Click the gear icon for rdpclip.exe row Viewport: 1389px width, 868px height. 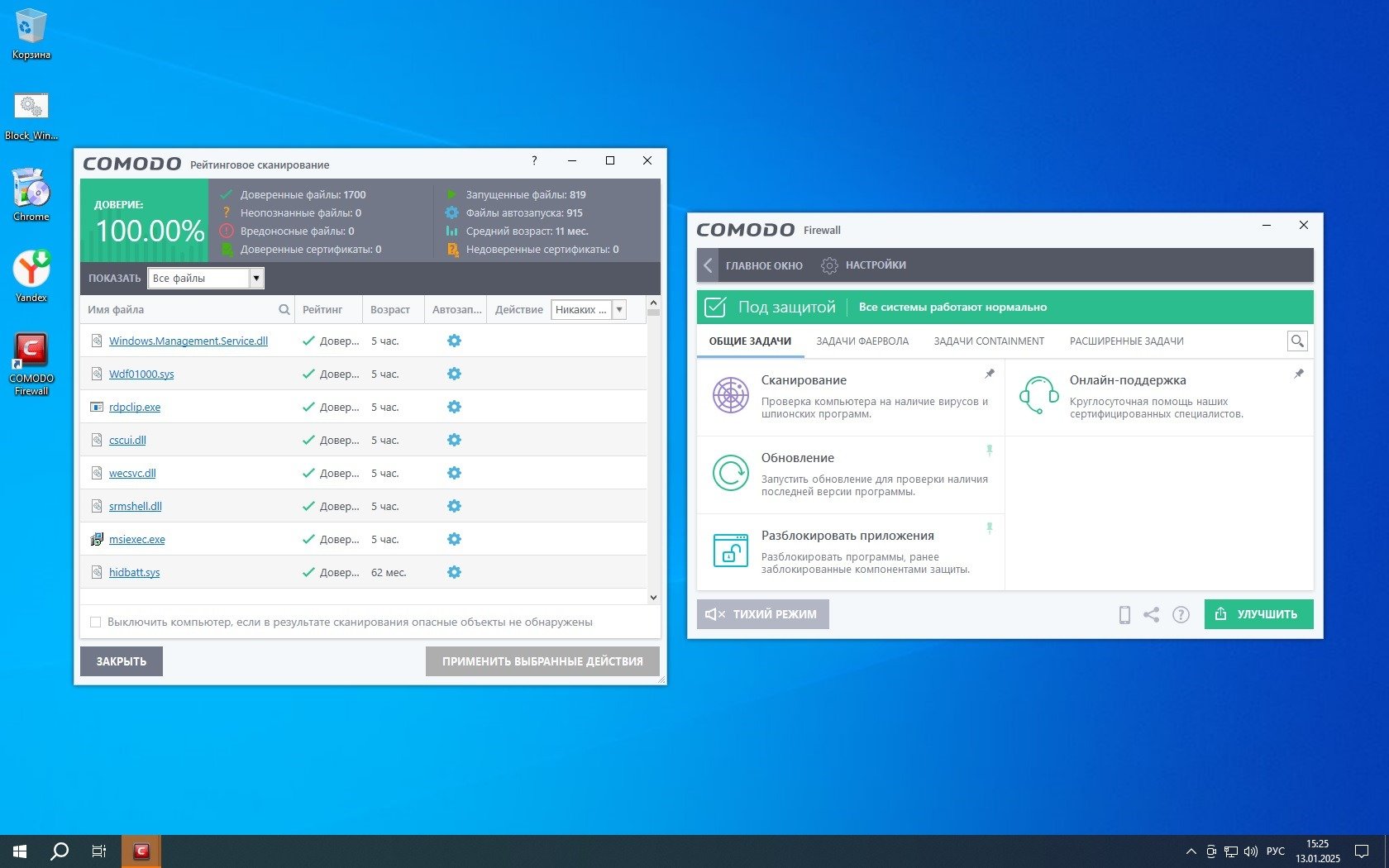tap(454, 407)
